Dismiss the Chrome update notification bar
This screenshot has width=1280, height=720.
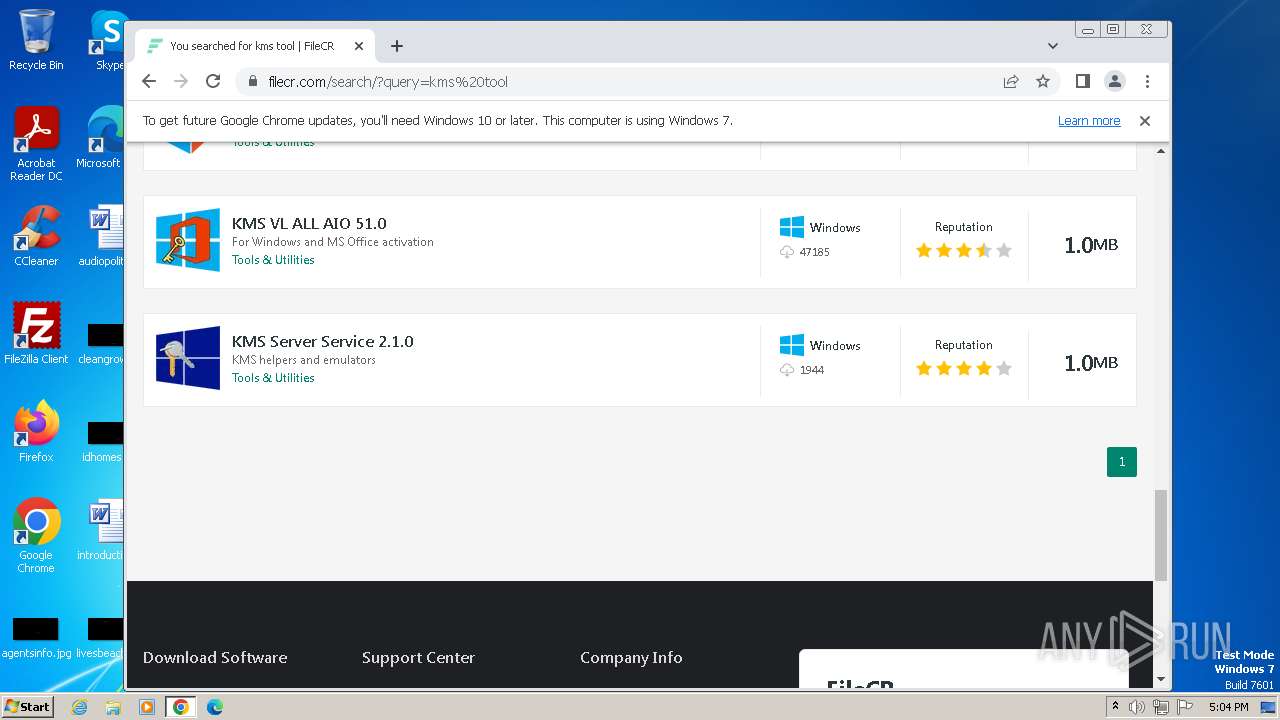1145,121
